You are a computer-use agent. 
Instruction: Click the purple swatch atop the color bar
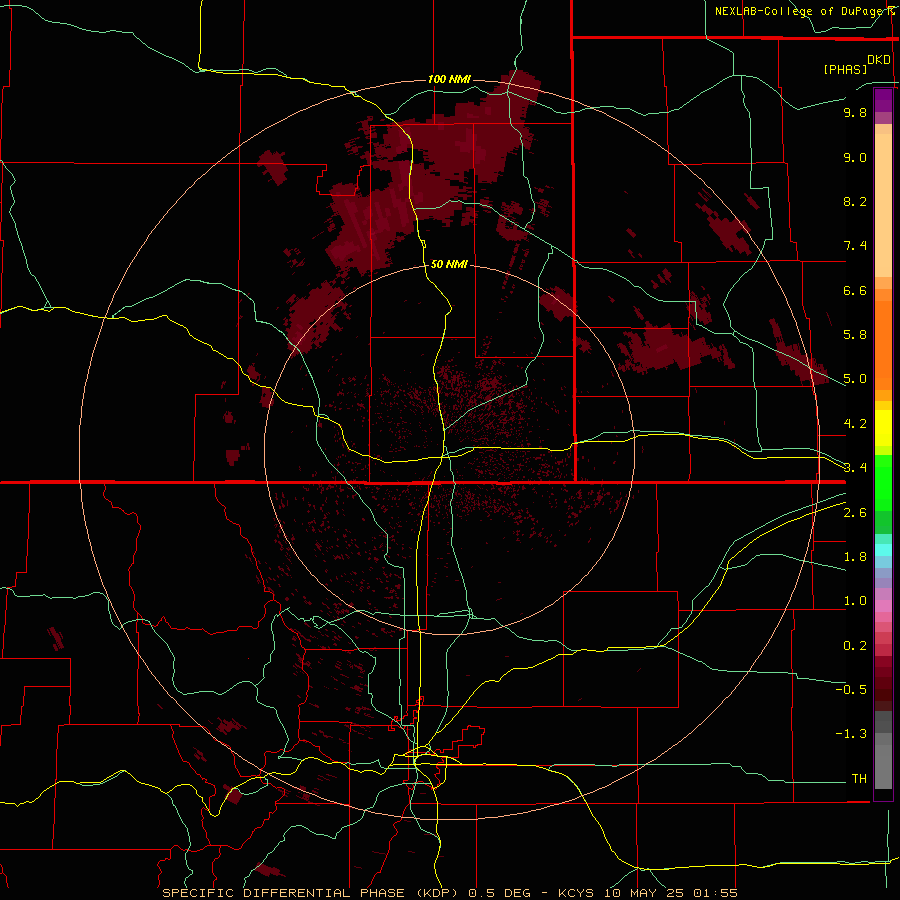(x=883, y=100)
